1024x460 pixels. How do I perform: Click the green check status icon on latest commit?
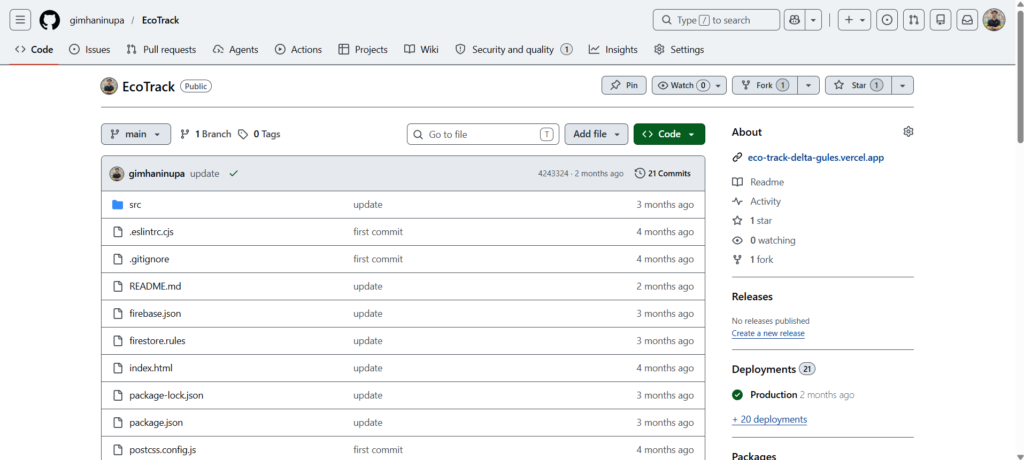(x=233, y=174)
